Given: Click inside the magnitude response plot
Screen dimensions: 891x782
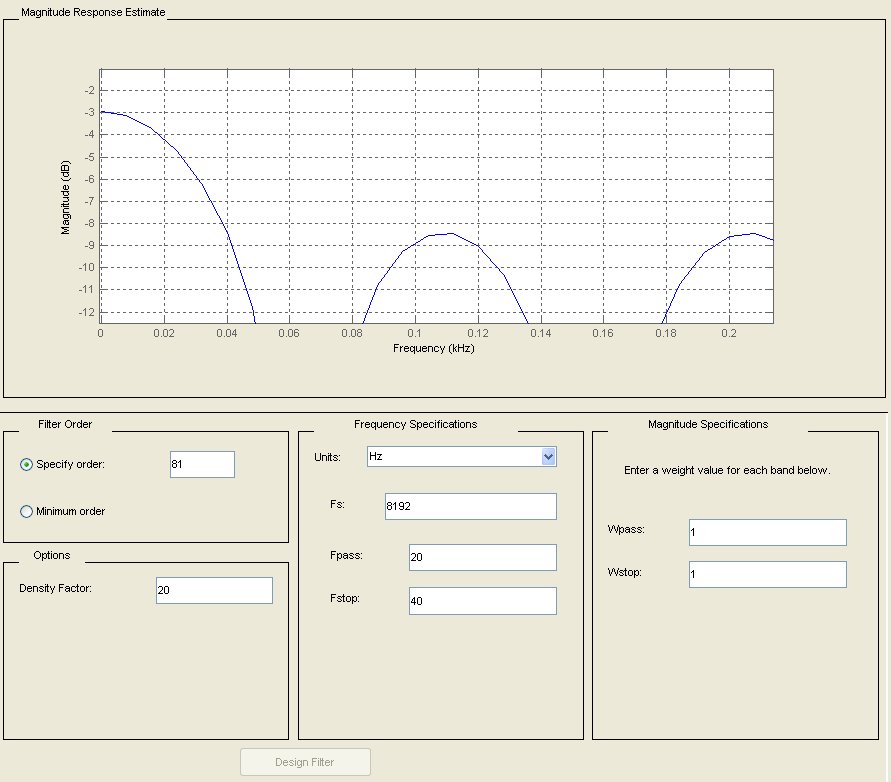Looking at the screenshot, I should click(436, 196).
